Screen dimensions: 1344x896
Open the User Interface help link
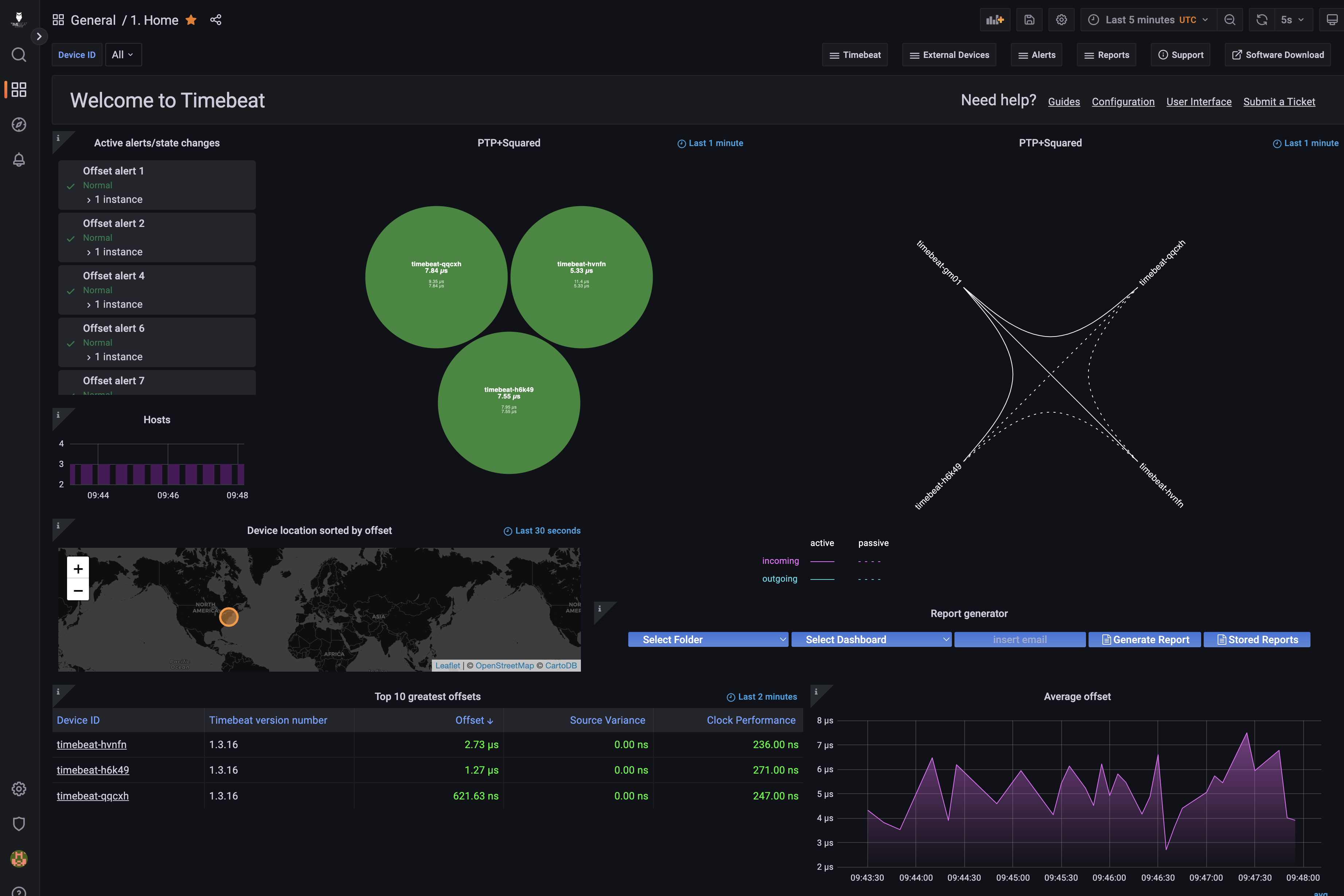pos(1199,102)
